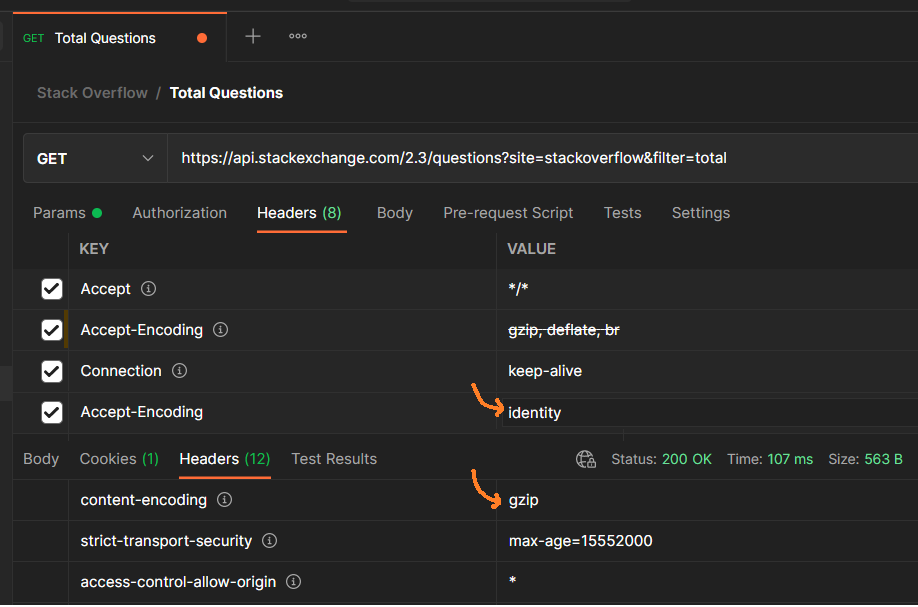This screenshot has width=918, height=607.
Task: Click the Size 563 B indicator
Action: coord(865,459)
